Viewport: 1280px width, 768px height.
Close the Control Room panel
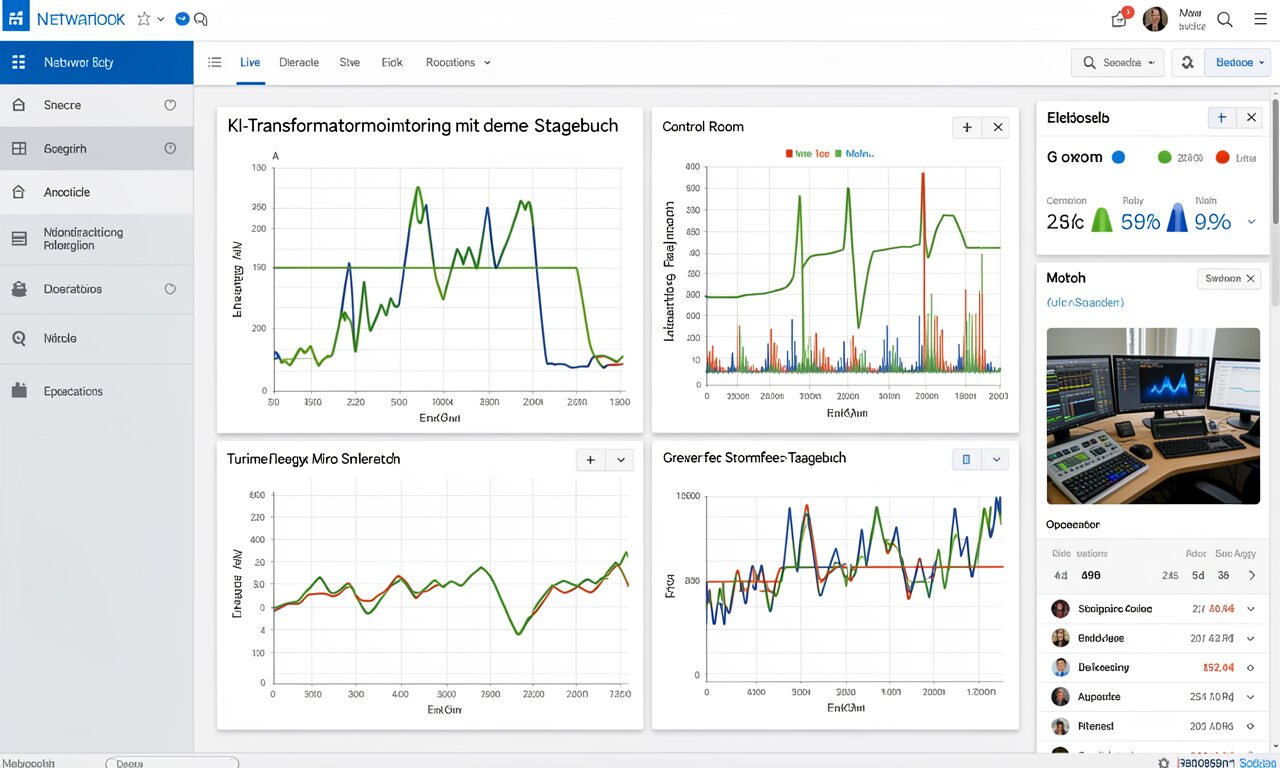(x=997, y=127)
